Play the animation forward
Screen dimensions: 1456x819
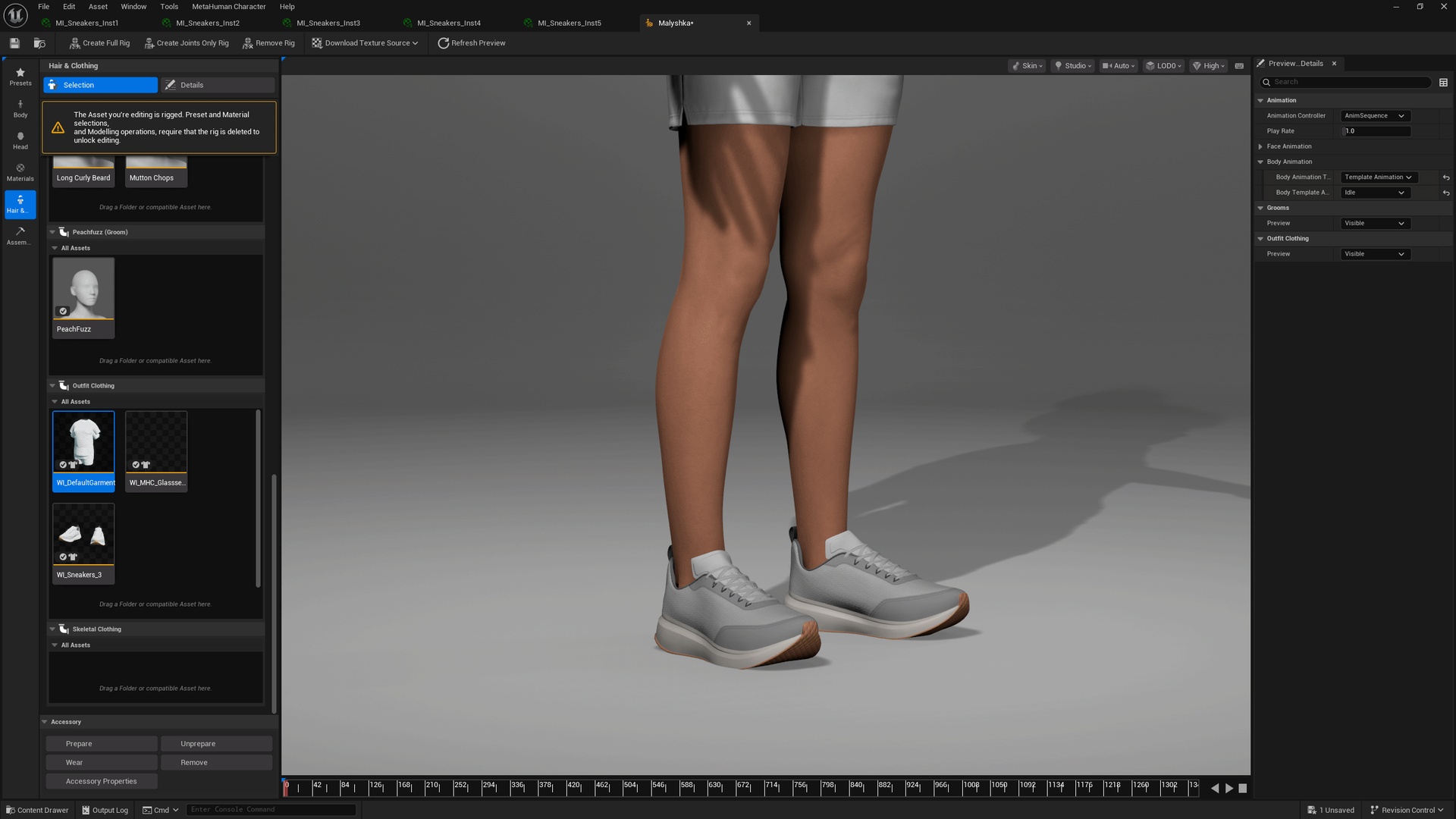coord(1229,789)
